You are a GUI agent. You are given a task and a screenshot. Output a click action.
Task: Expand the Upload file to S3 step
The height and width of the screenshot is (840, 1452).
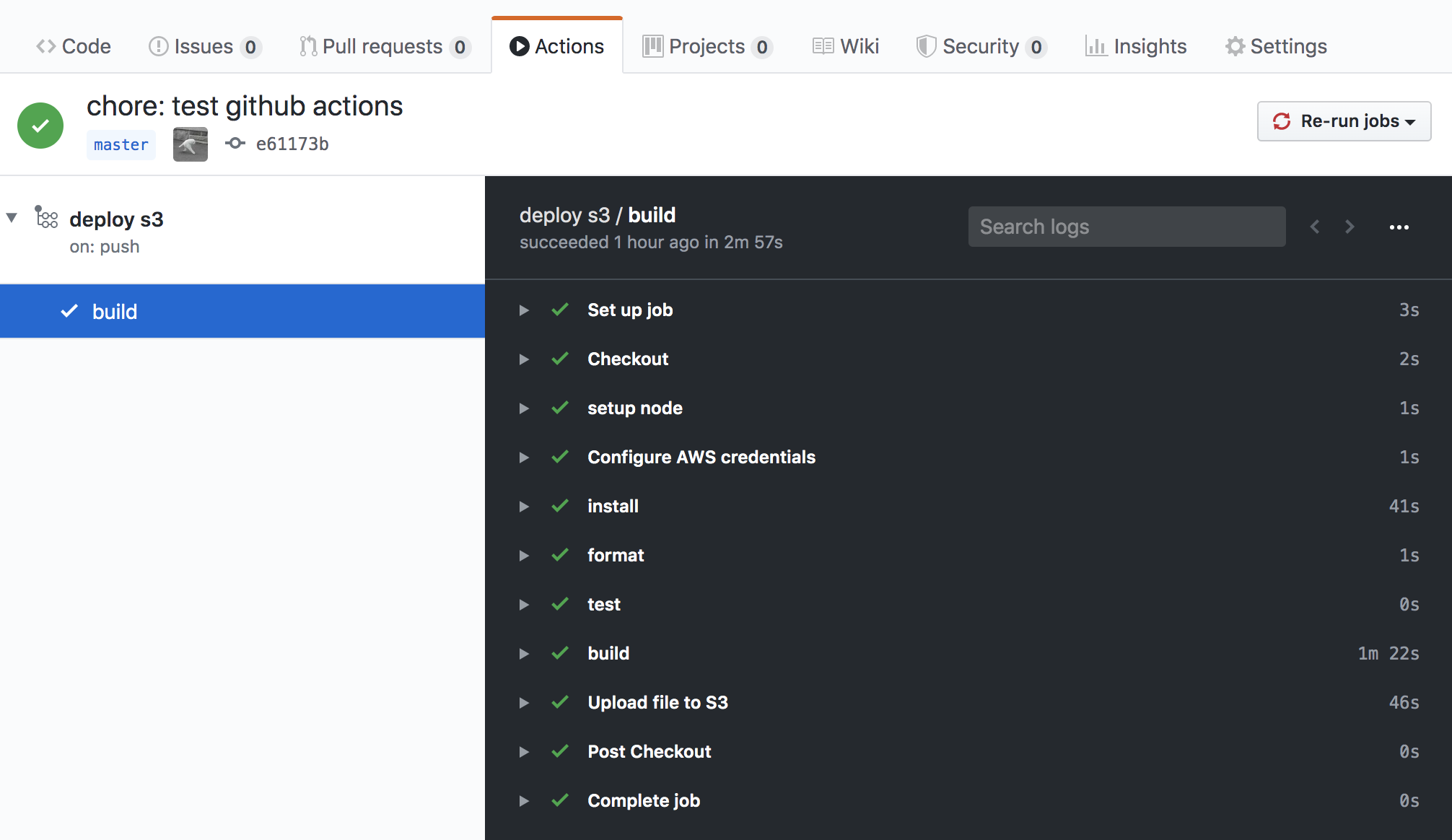coord(524,703)
